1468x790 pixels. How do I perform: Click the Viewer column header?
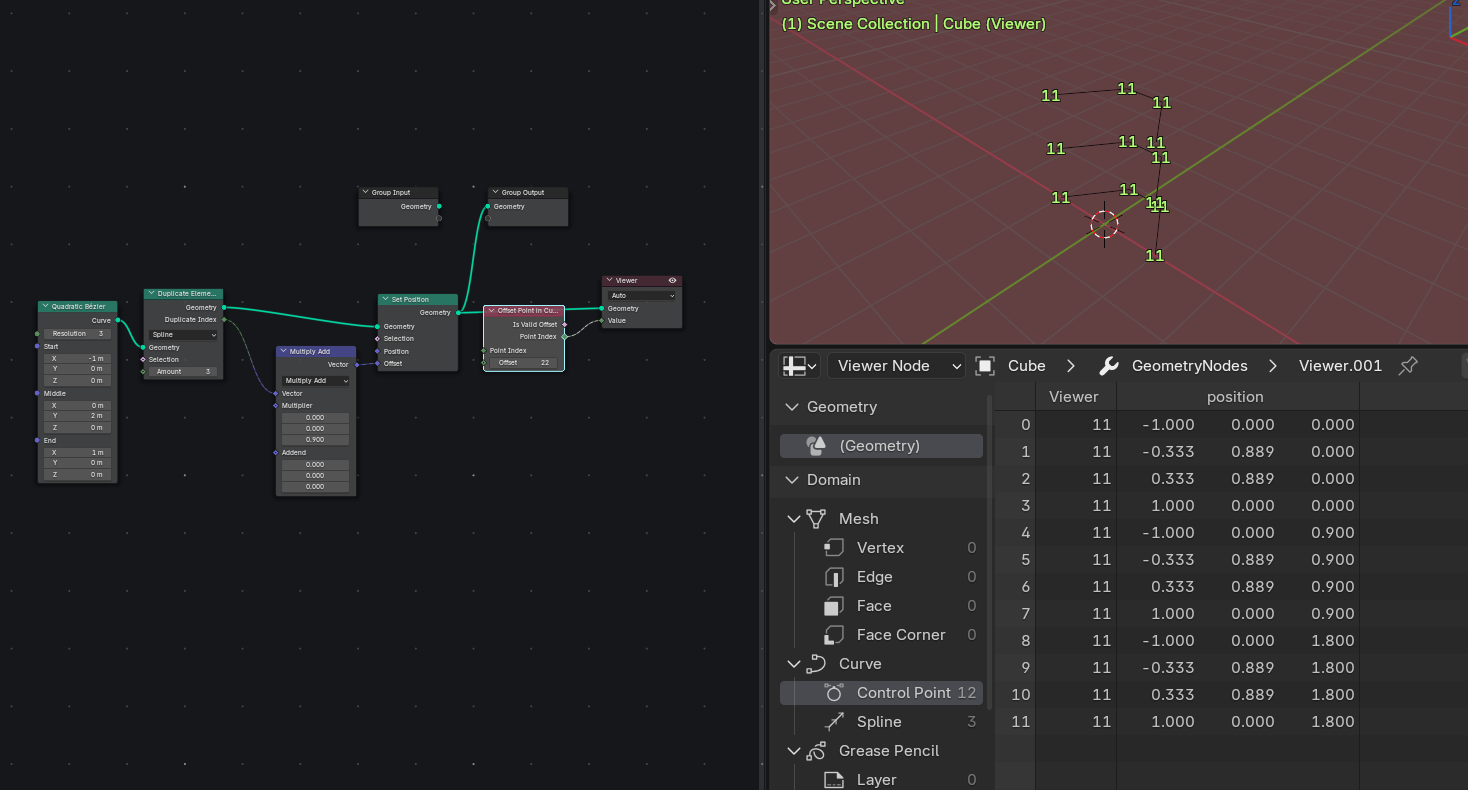[x=1074, y=397]
